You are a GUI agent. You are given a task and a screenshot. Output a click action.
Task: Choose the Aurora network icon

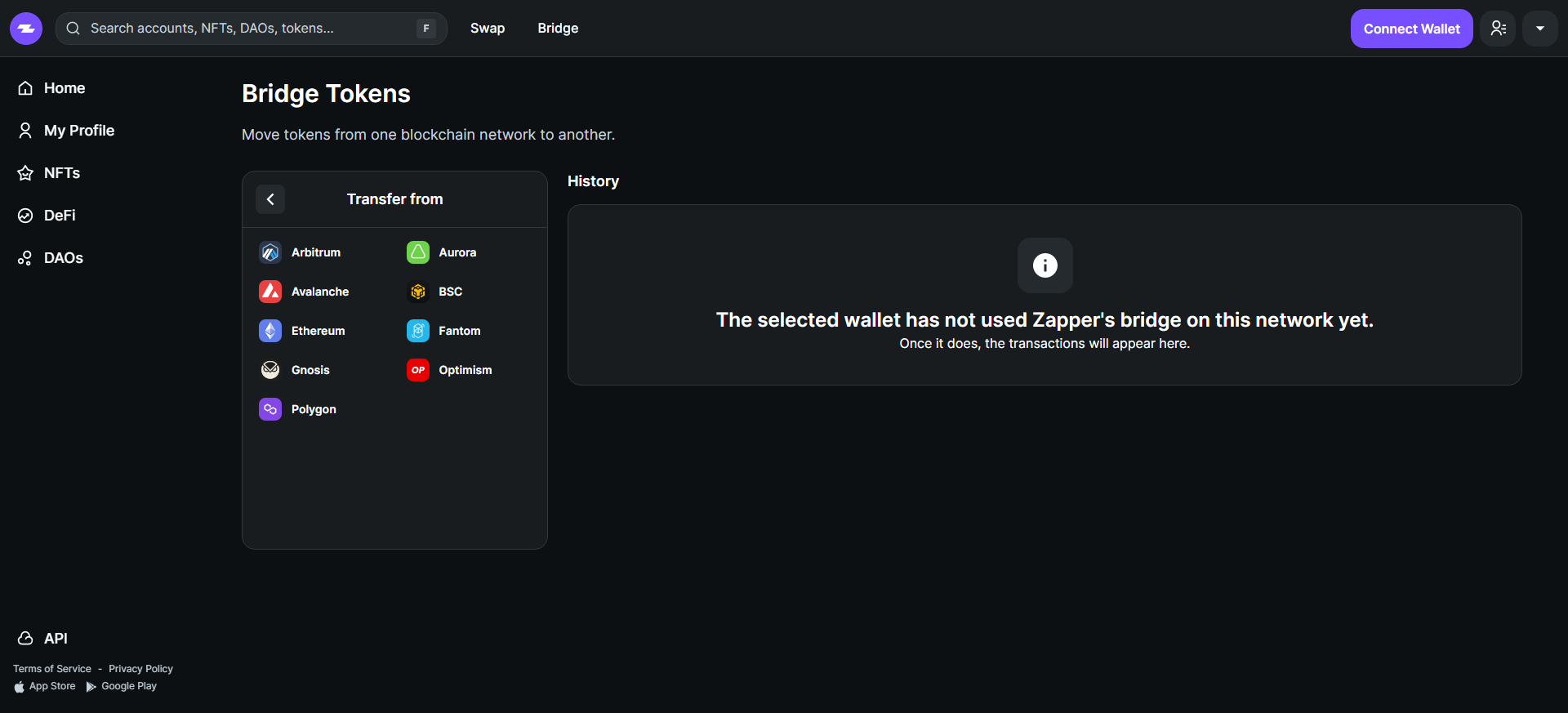pyautogui.click(x=418, y=252)
